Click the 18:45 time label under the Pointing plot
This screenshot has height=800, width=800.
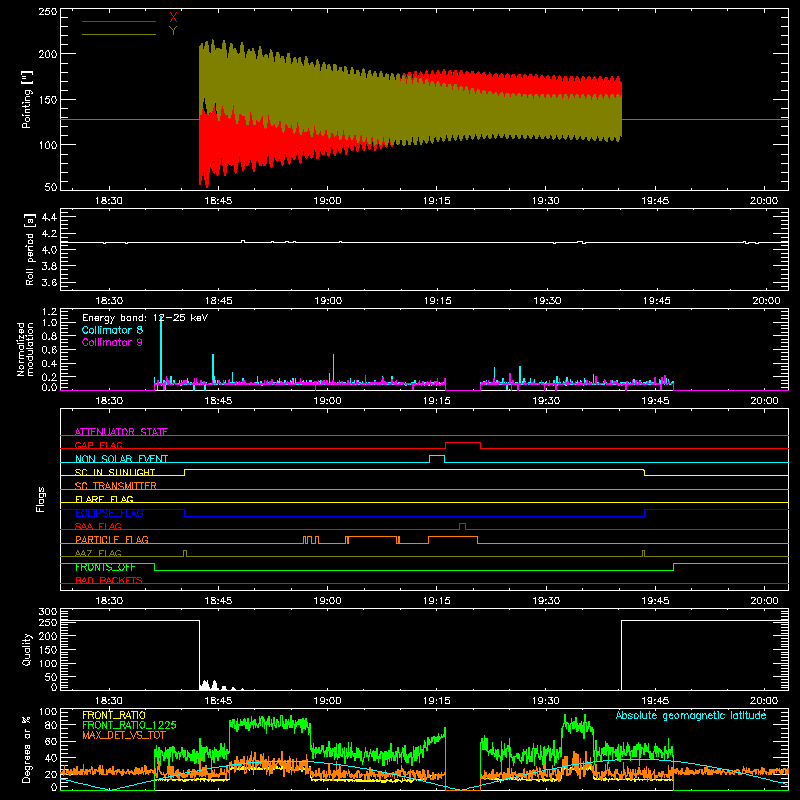pos(218,201)
